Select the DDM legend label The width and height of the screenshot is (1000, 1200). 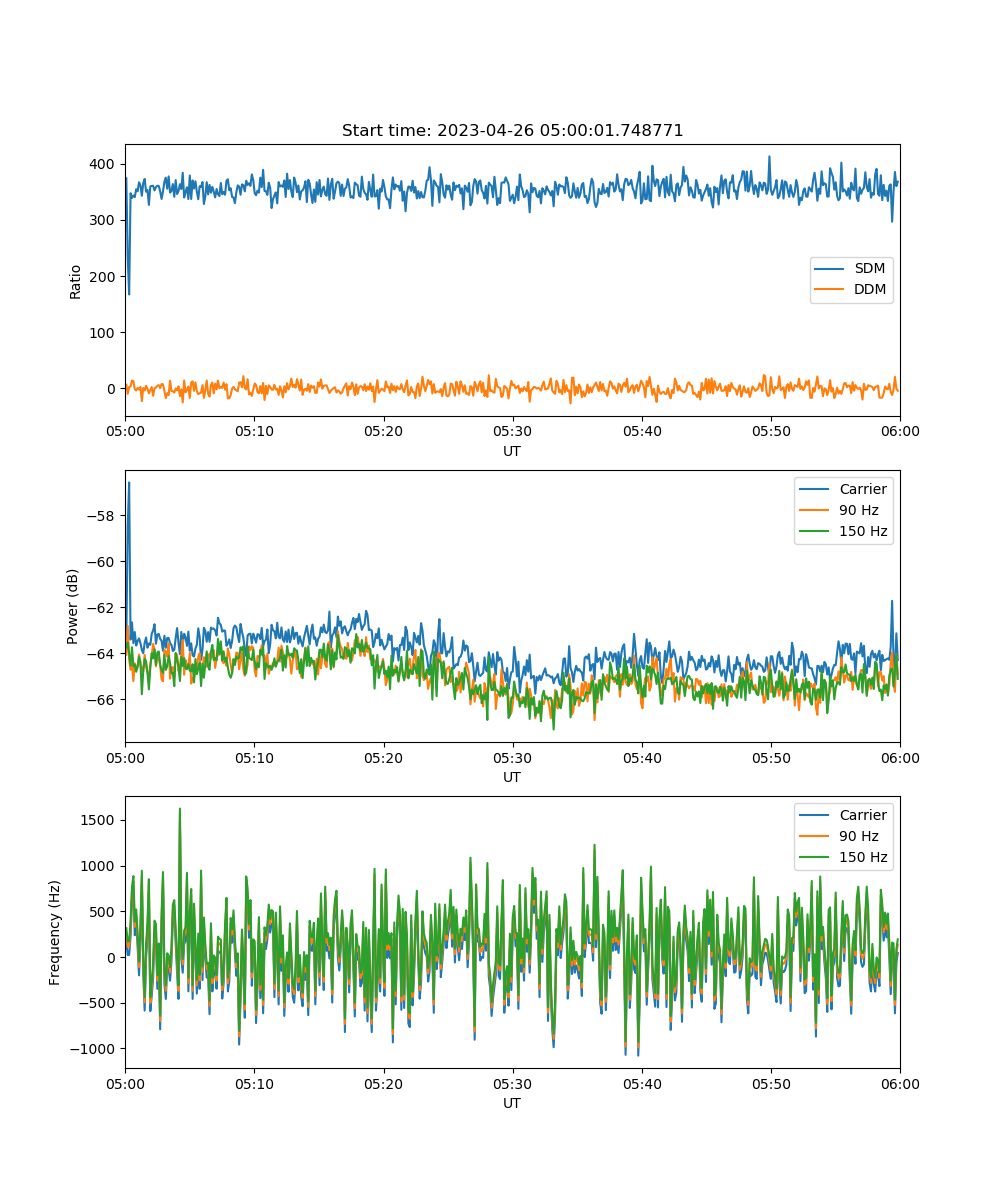tap(871, 290)
